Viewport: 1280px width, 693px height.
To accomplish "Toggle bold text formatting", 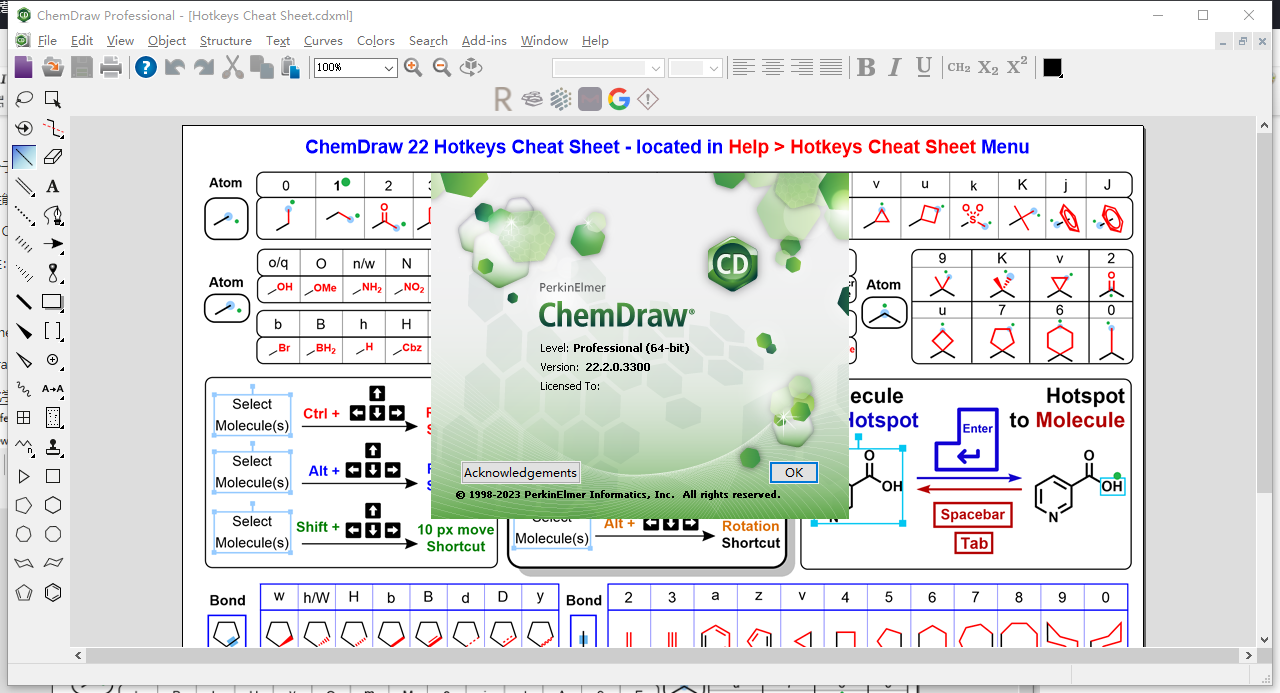I will tap(866, 68).
